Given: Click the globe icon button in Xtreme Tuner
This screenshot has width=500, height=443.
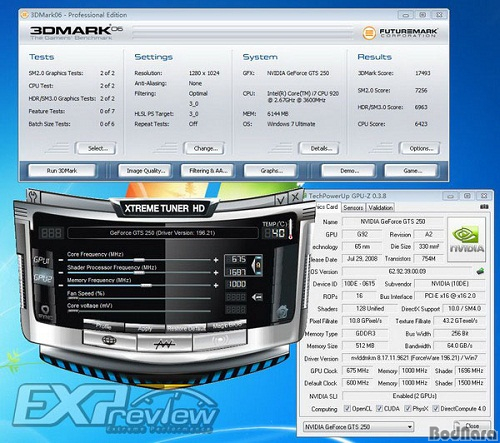Looking at the screenshot, I should (x=109, y=340).
